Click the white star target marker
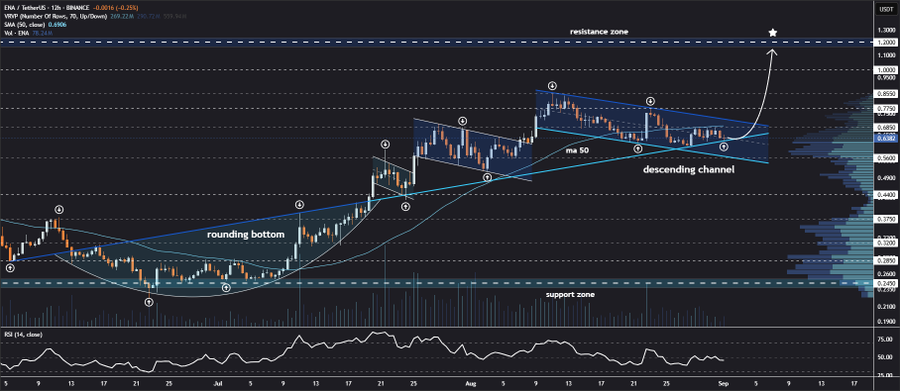Viewport: 900px width, 391px height. (x=773, y=33)
